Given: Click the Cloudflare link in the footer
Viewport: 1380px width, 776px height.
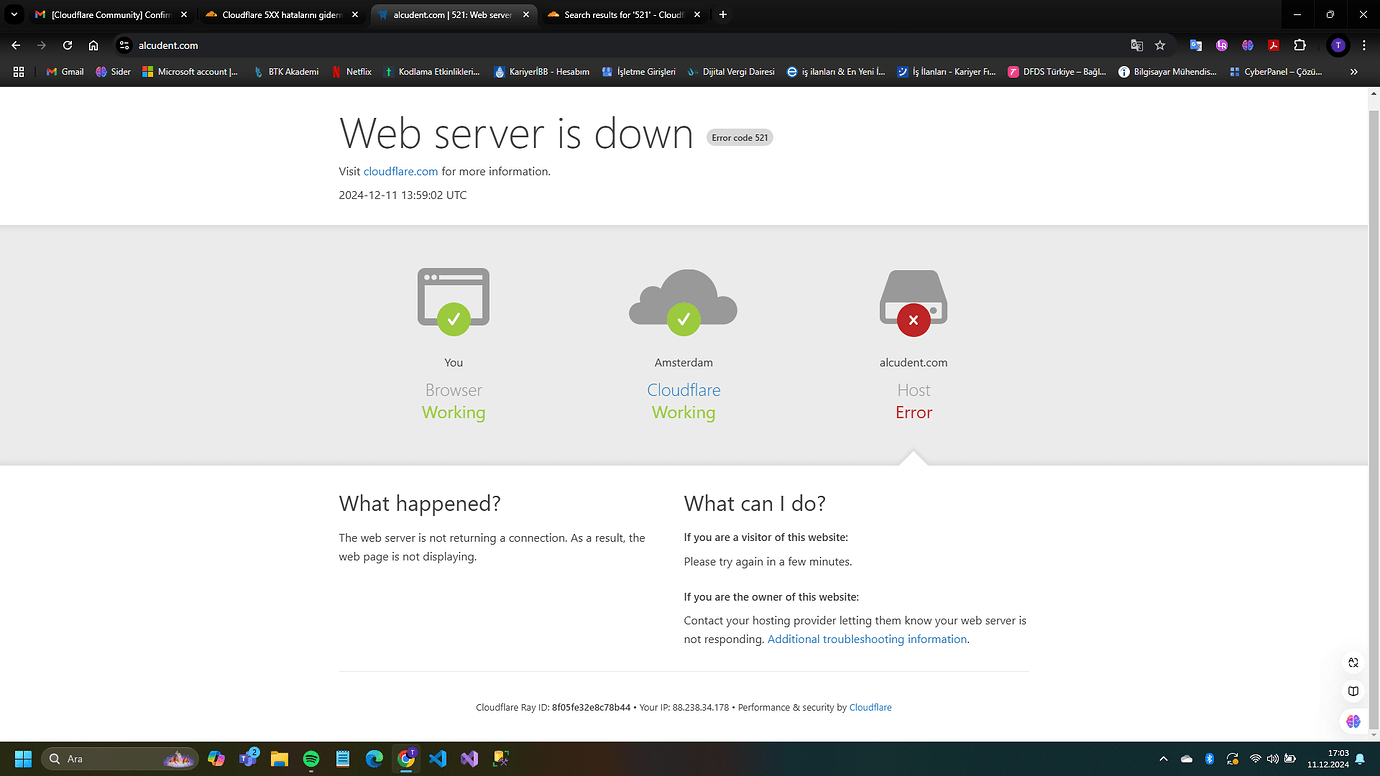Looking at the screenshot, I should click(870, 707).
